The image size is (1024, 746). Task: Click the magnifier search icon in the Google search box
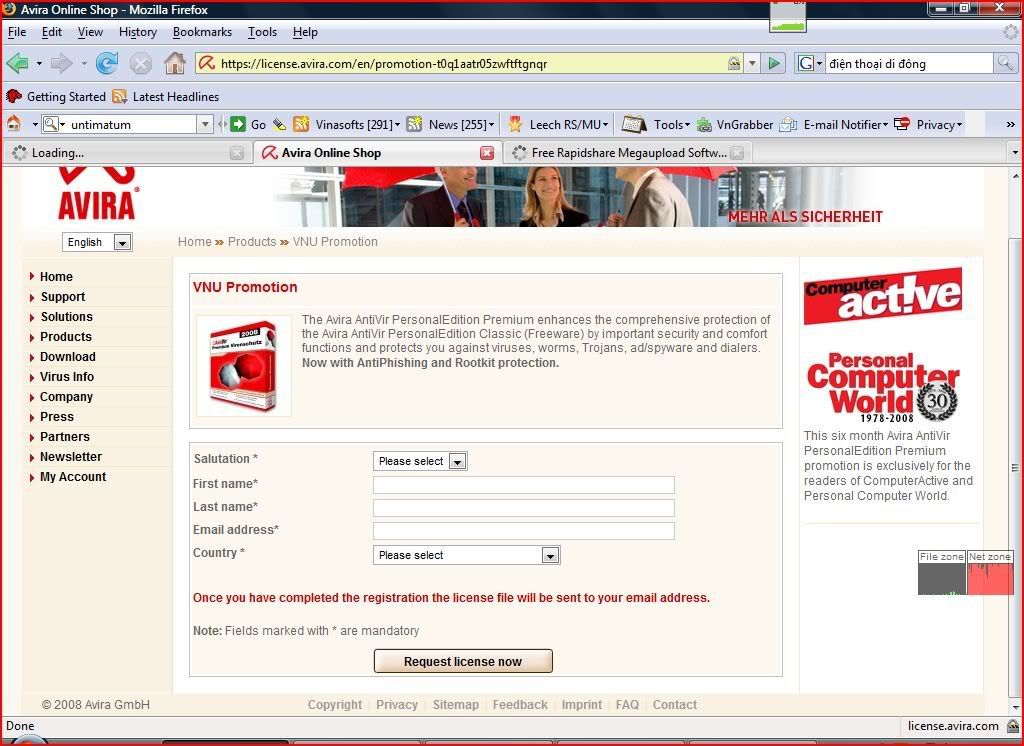pyautogui.click(x=1004, y=63)
